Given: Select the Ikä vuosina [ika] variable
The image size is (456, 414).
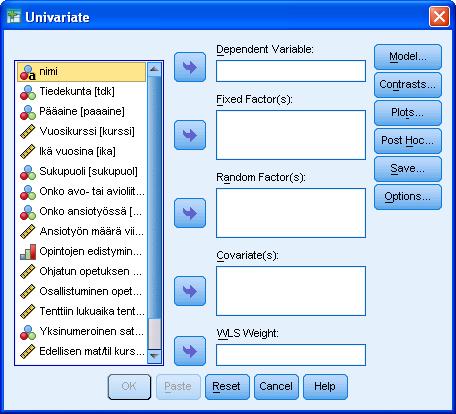Looking at the screenshot, I should pyautogui.click(x=82, y=152).
